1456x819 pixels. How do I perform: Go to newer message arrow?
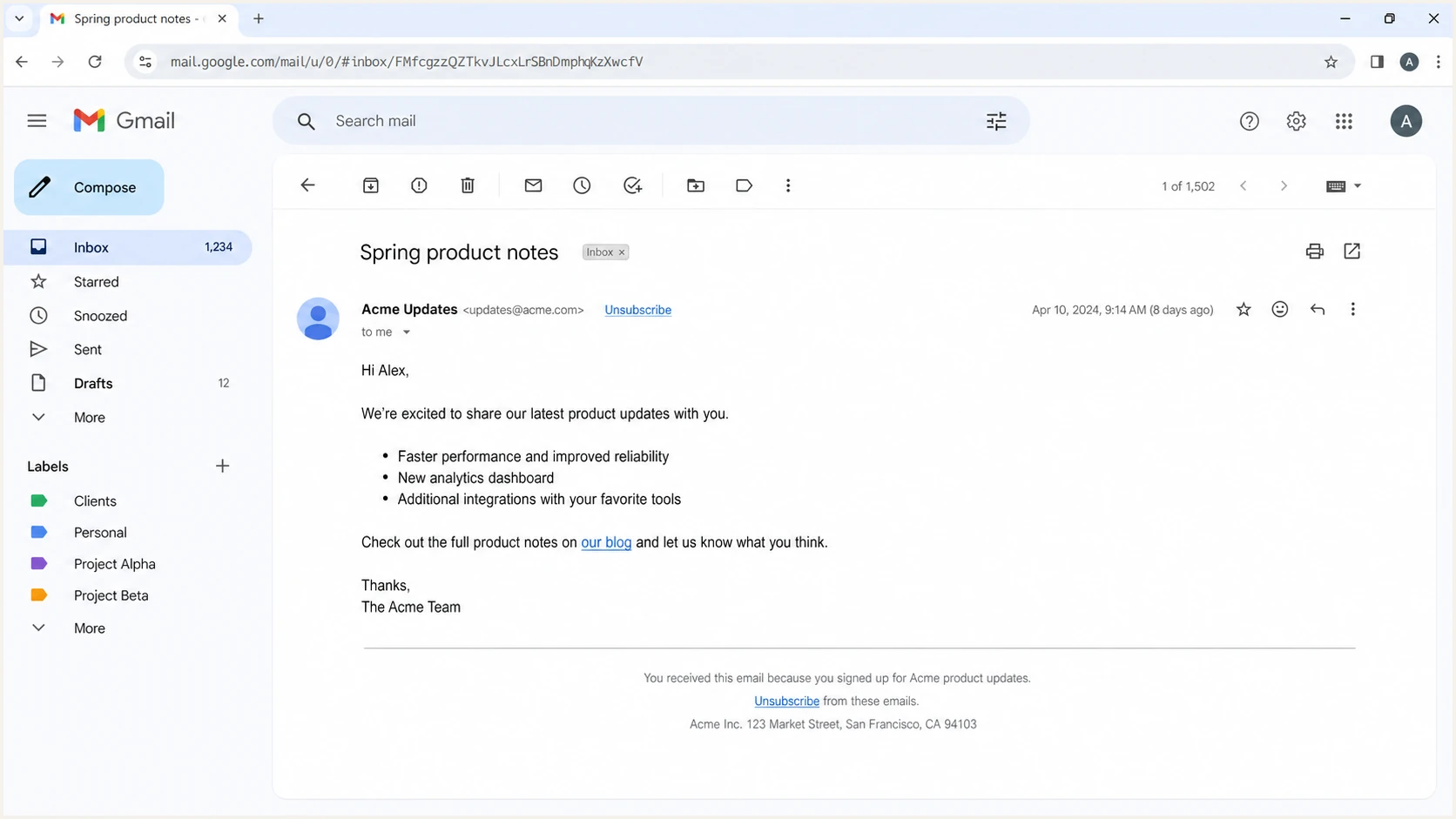pos(1244,186)
